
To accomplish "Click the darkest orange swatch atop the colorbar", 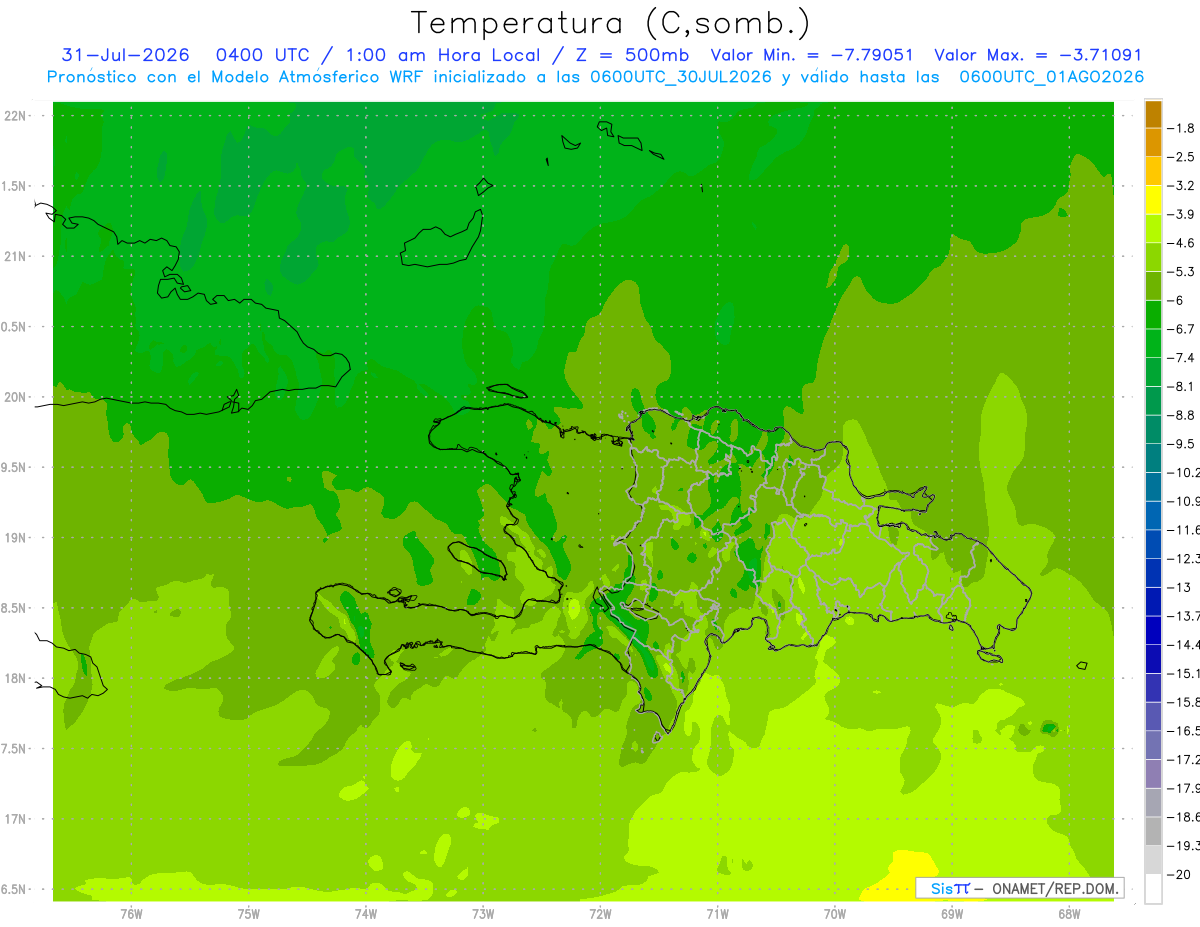I will click(x=1153, y=114).
